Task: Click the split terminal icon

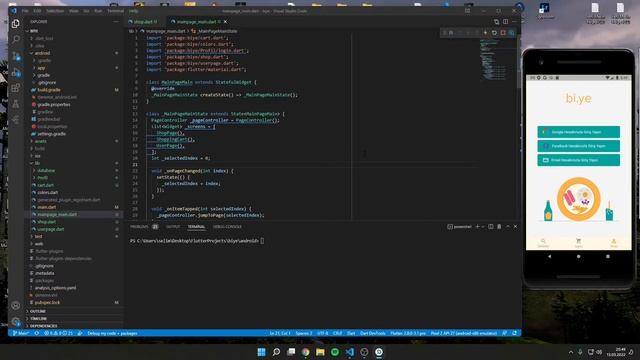Action: (x=491, y=227)
